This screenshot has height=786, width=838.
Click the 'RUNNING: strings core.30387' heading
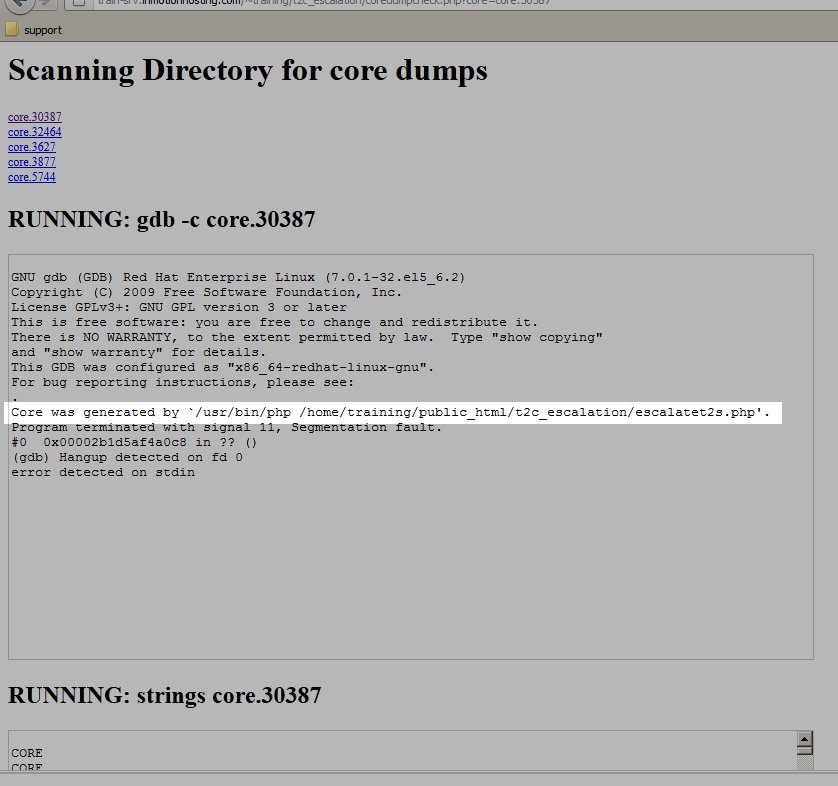(x=165, y=695)
